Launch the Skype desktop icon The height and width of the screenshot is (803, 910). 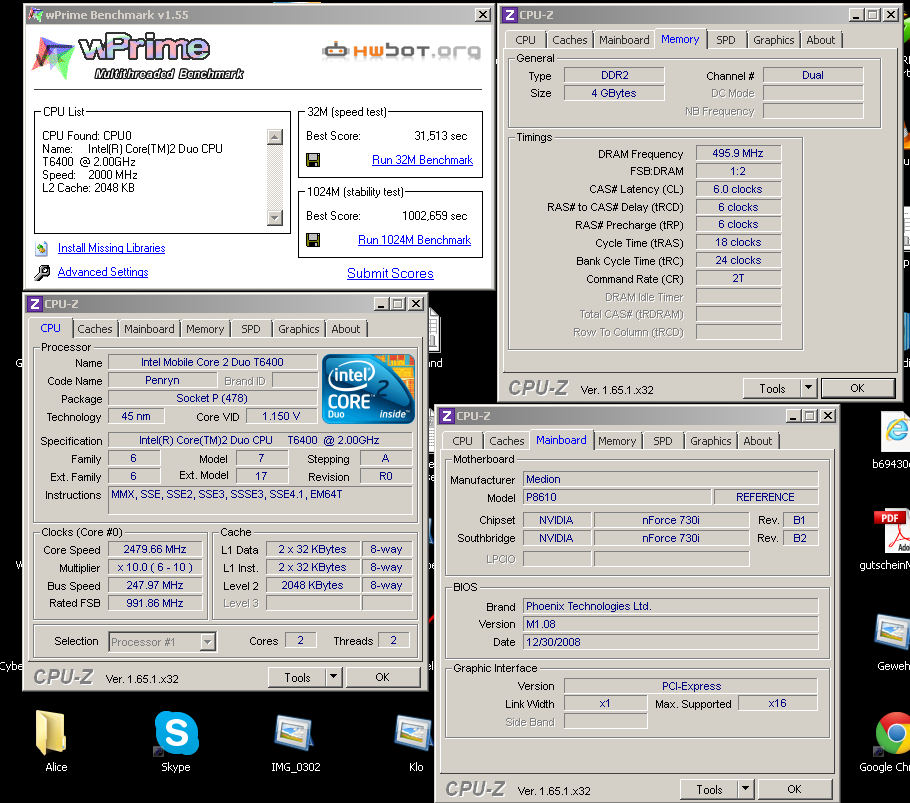[x=176, y=732]
